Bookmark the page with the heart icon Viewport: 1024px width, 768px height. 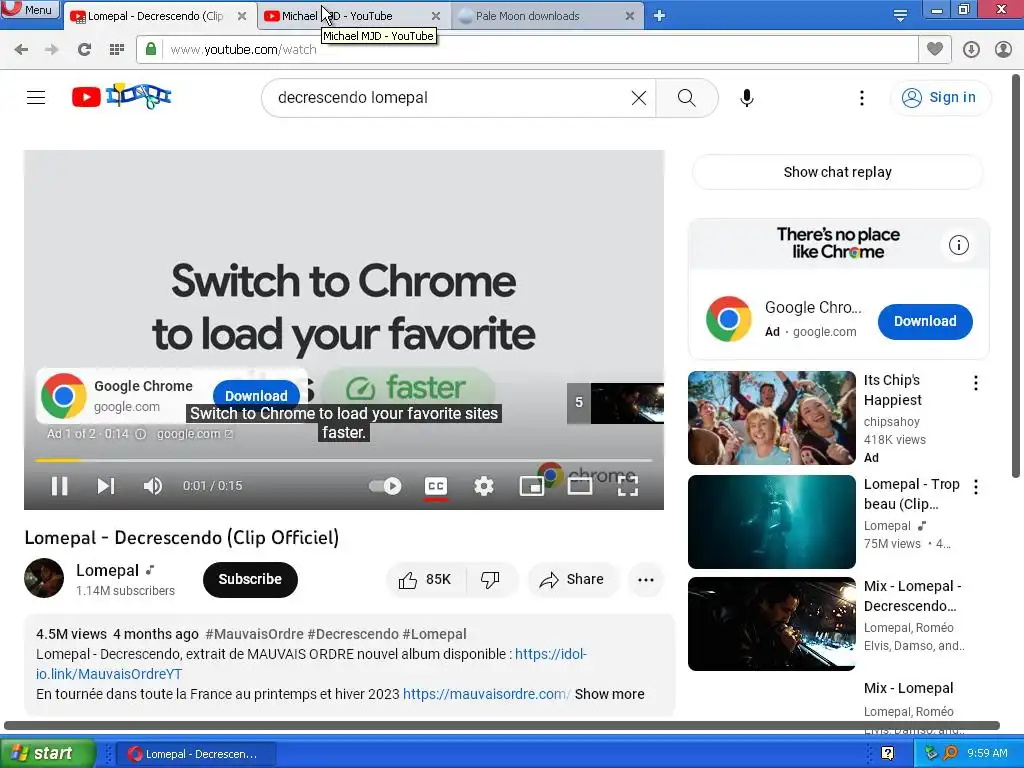click(x=935, y=49)
